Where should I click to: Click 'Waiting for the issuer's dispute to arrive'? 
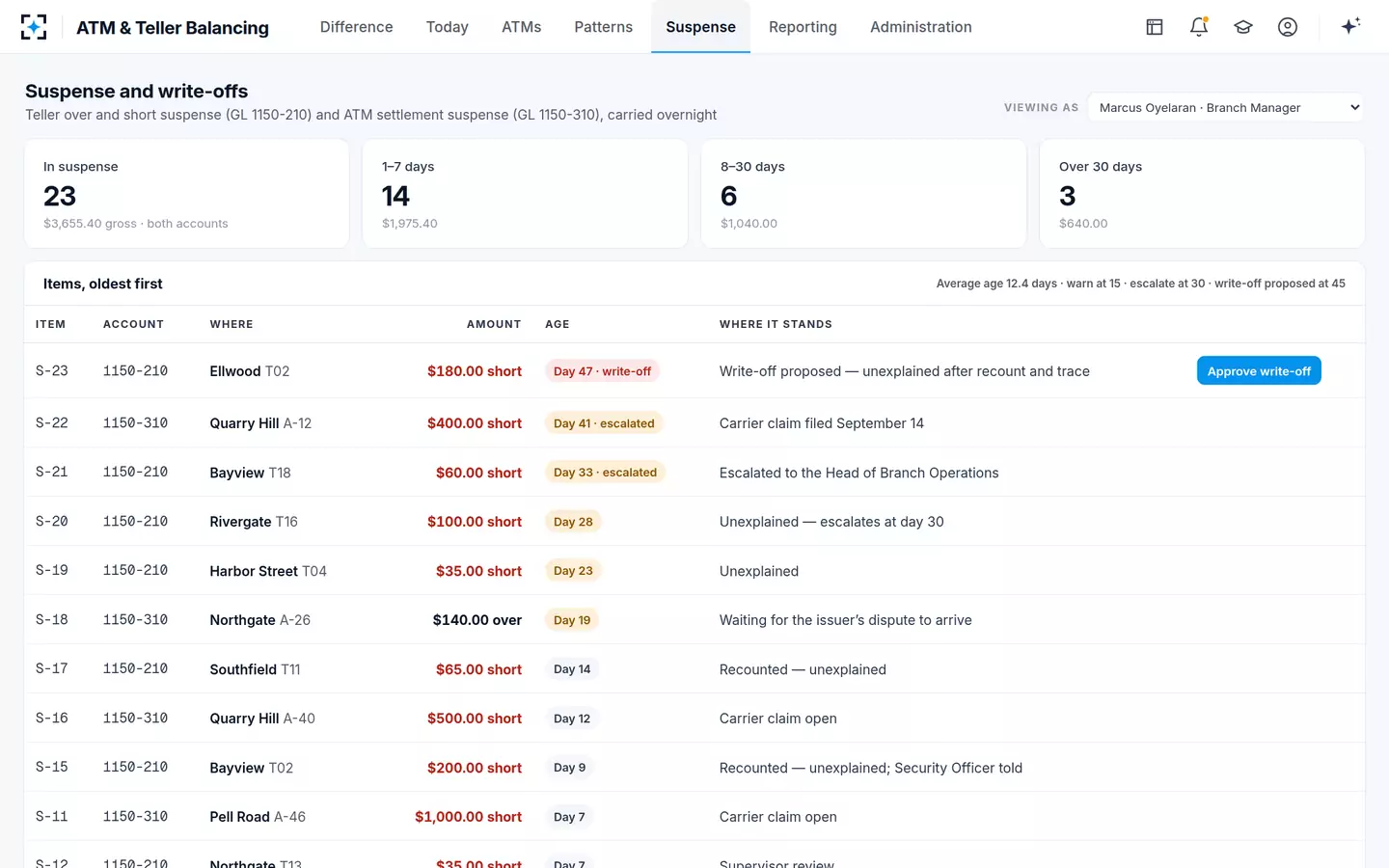[x=846, y=620]
